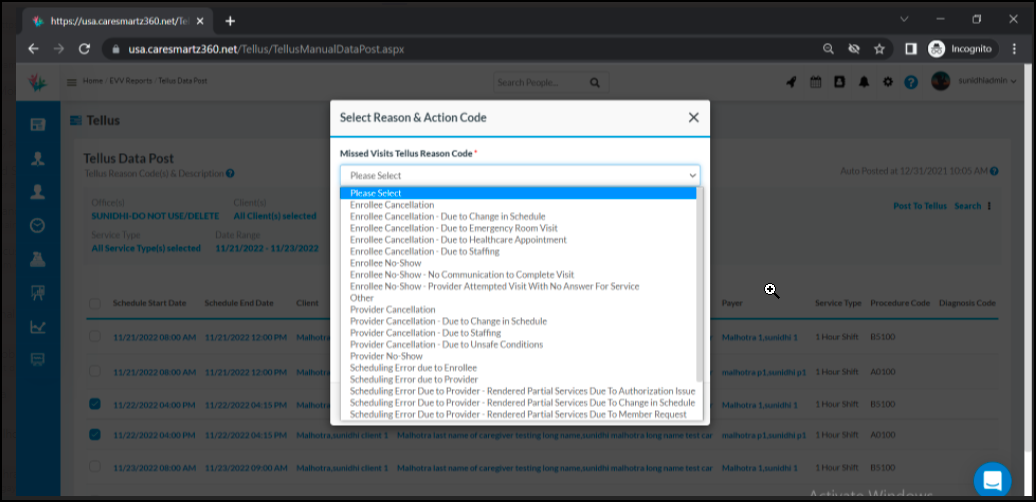Click 'SUNIDHI-DO NOT USE/DELETE' office filter

click(154, 216)
